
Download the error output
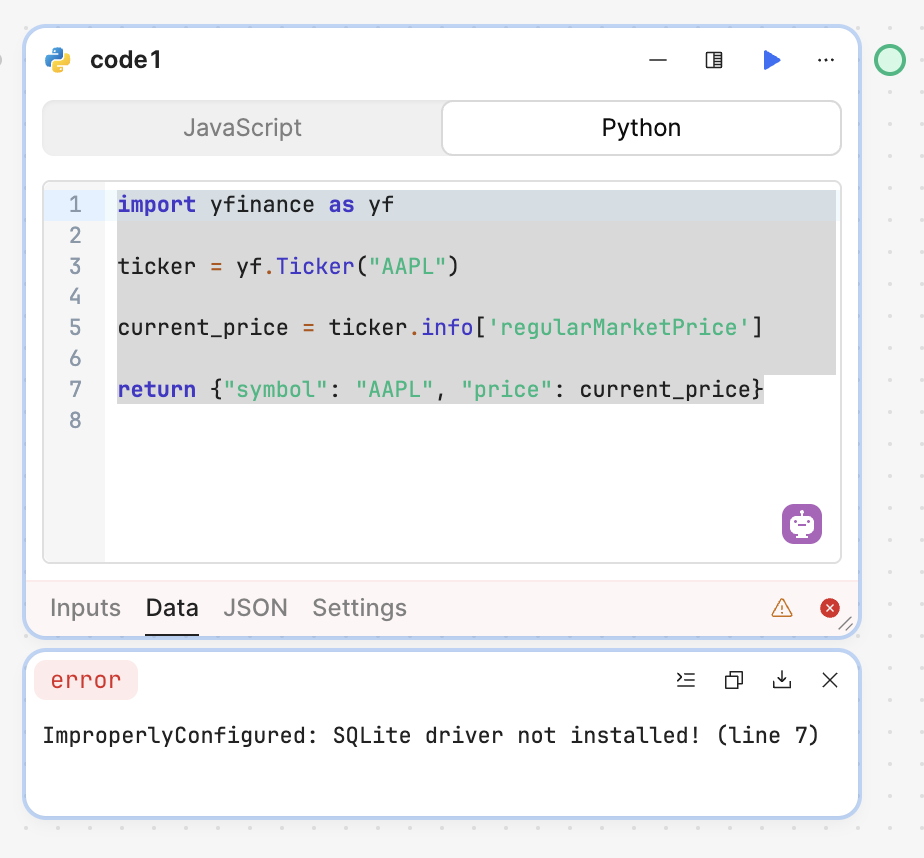[781, 680]
